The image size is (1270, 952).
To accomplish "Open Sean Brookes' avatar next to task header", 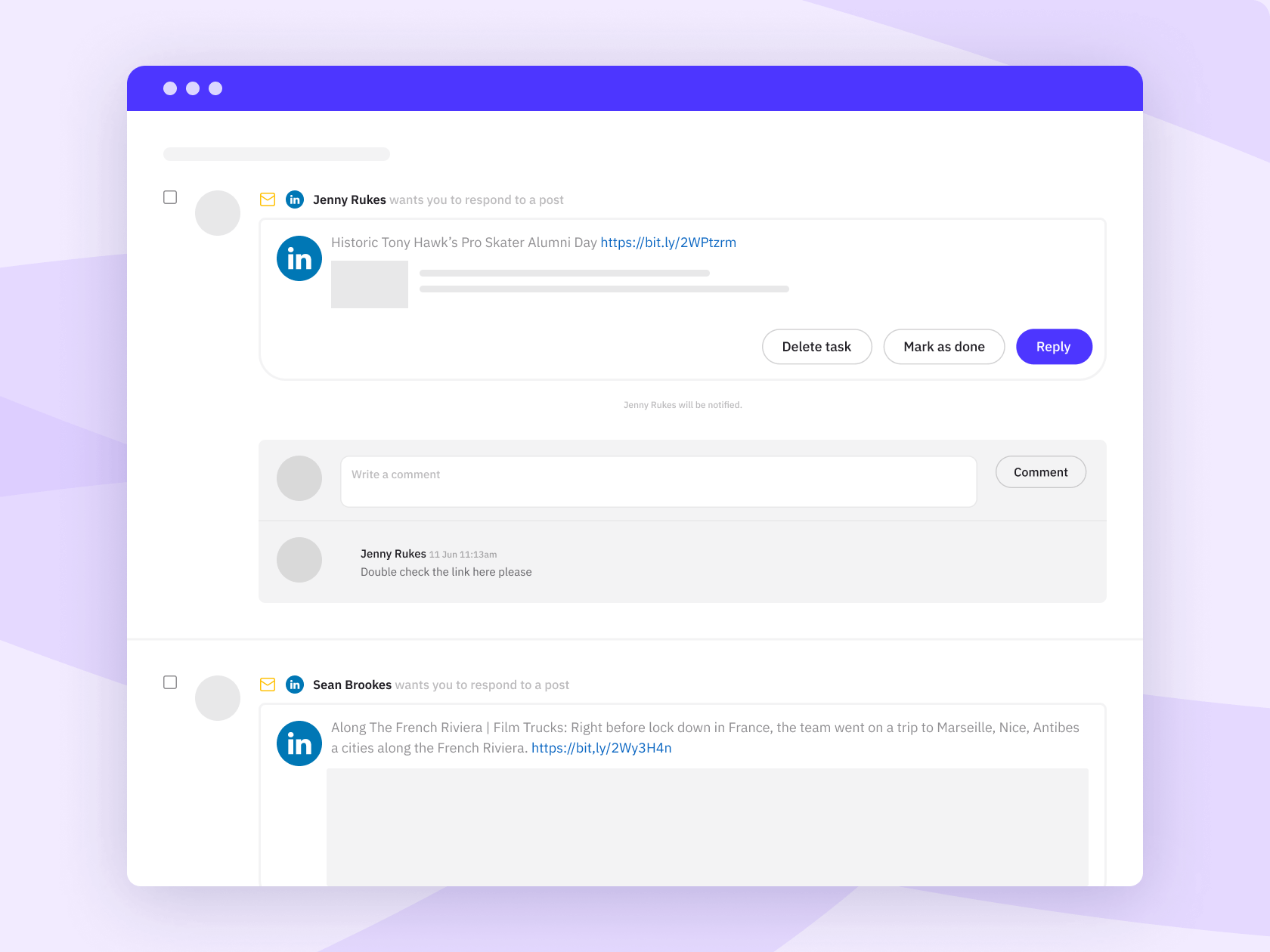I will click(x=218, y=698).
